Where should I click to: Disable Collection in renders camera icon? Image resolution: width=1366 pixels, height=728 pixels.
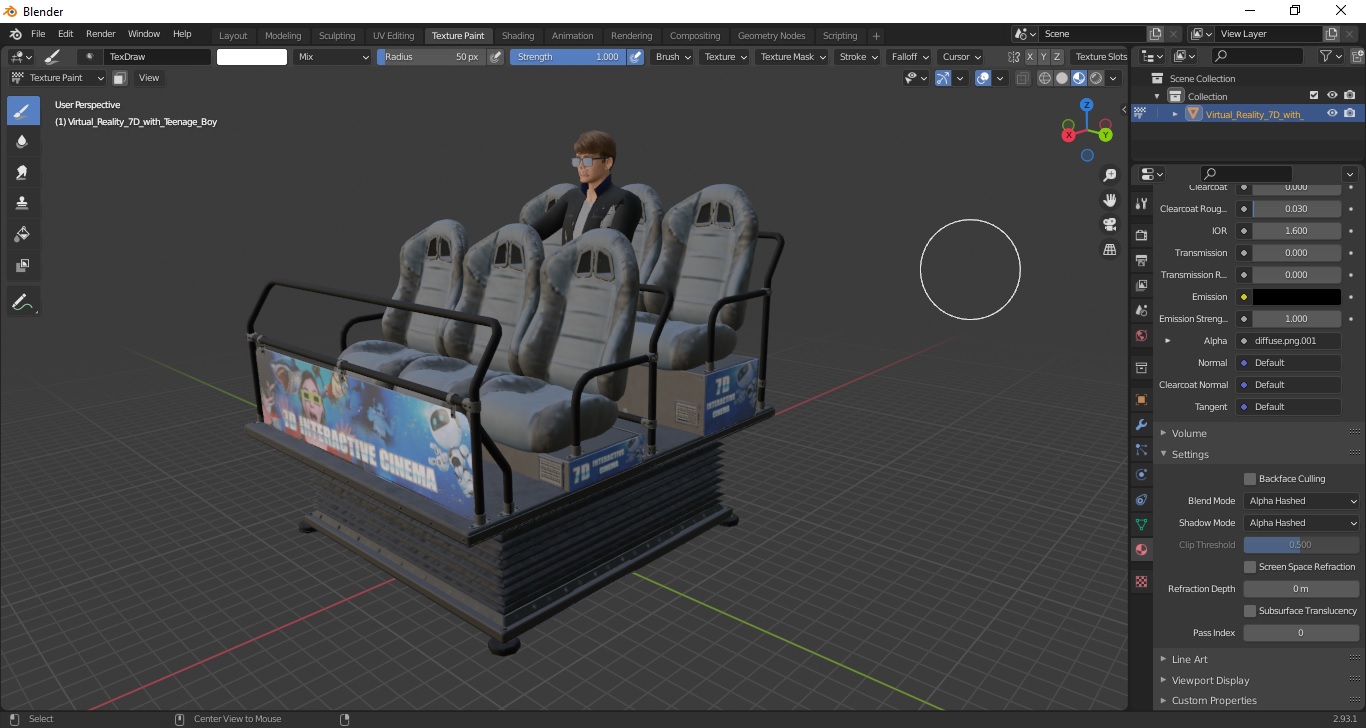pyautogui.click(x=1350, y=96)
